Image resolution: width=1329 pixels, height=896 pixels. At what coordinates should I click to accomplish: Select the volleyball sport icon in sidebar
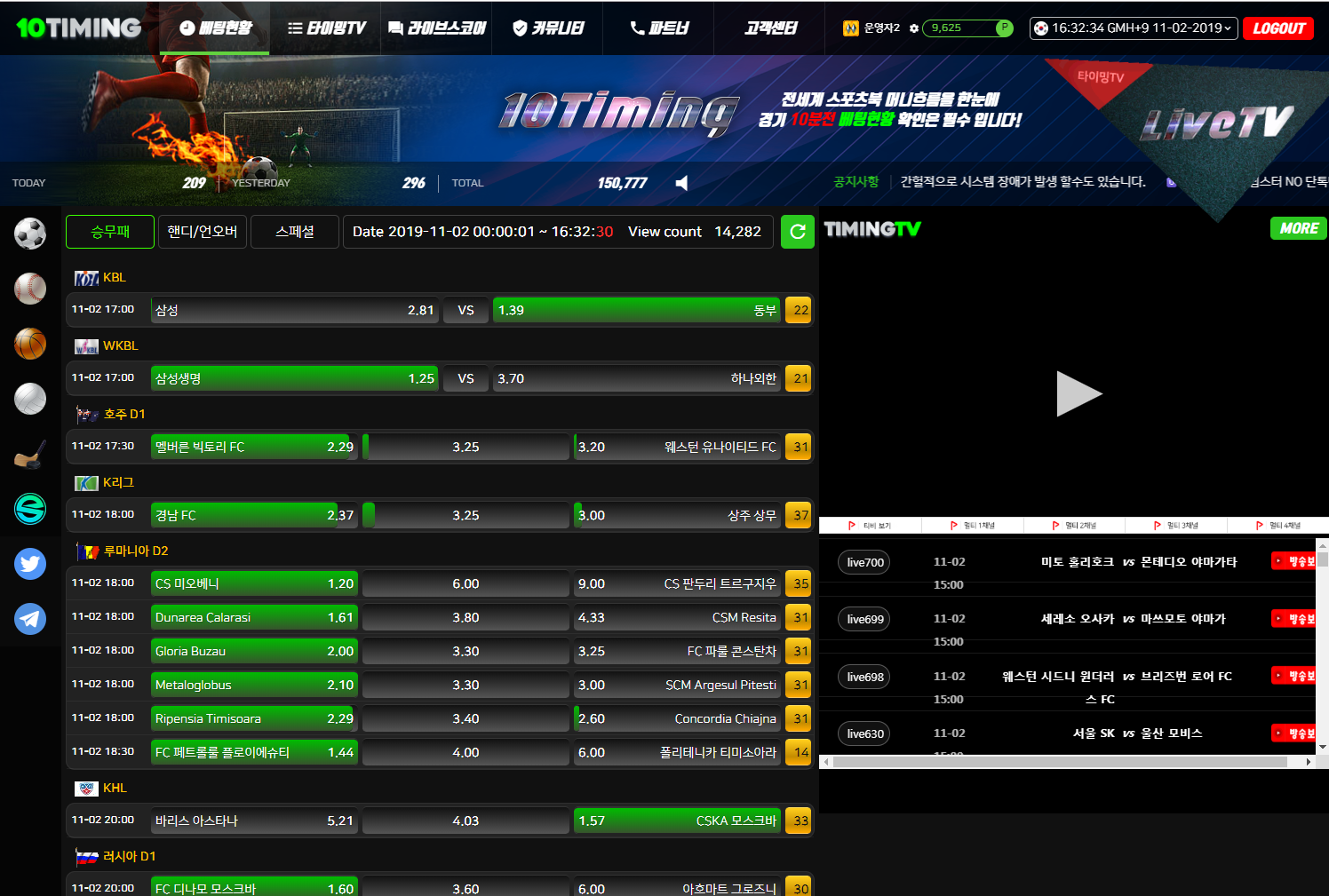coord(30,399)
